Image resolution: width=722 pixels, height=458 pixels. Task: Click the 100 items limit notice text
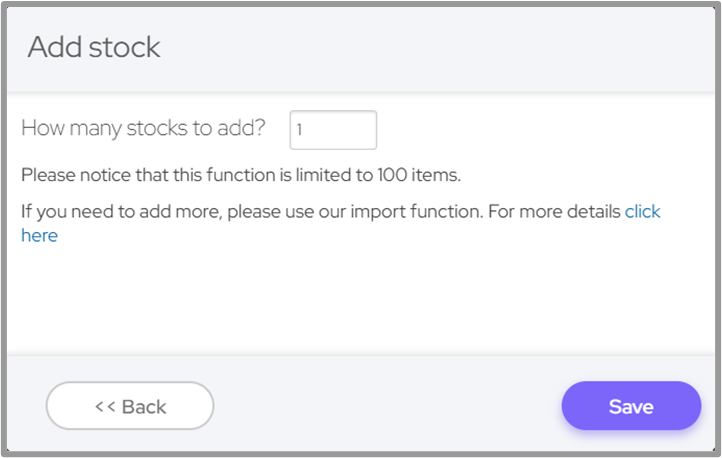pyautogui.click(x=240, y=175)
